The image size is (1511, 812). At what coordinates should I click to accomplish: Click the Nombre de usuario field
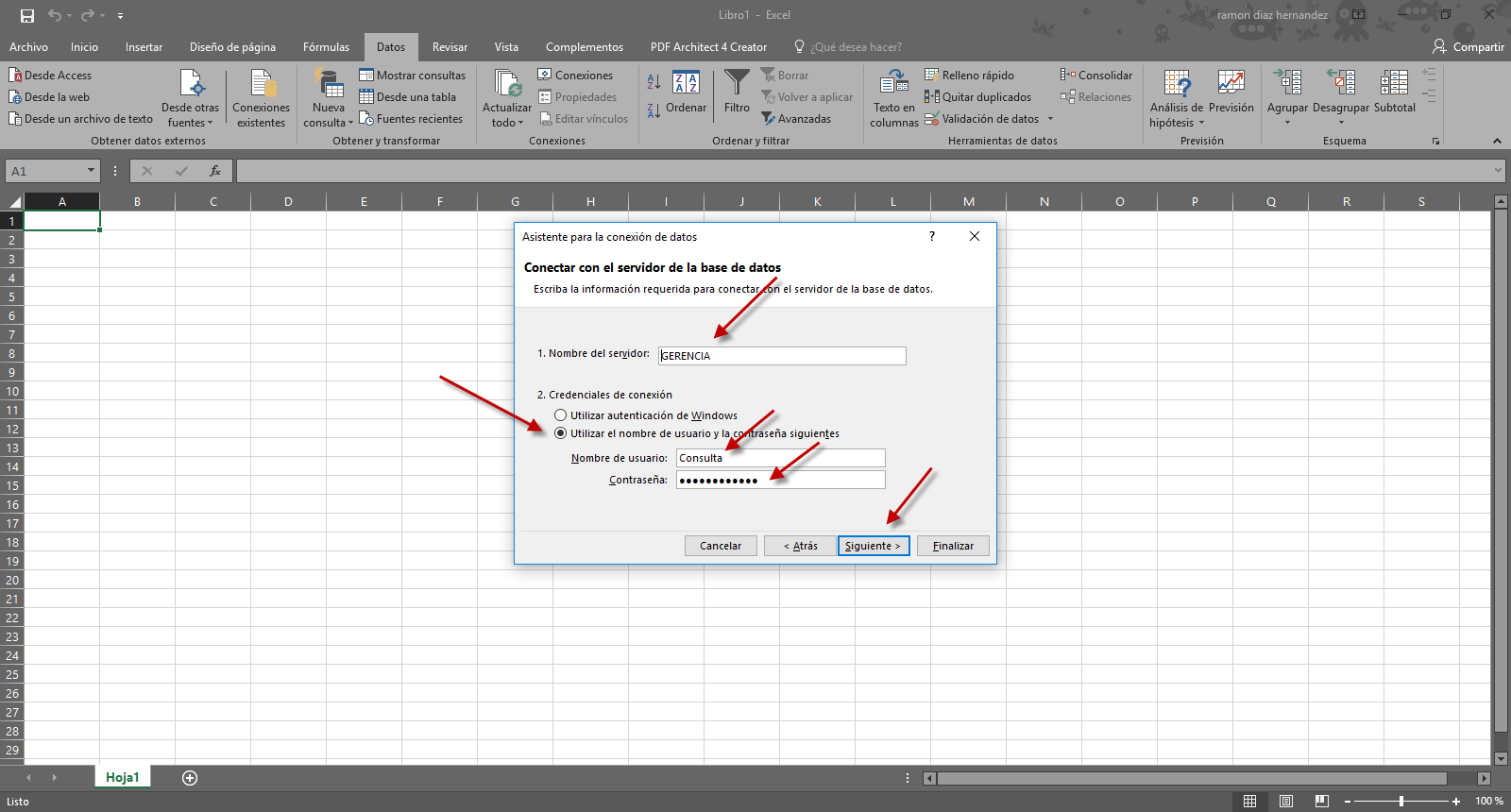[x=781, y=458]
